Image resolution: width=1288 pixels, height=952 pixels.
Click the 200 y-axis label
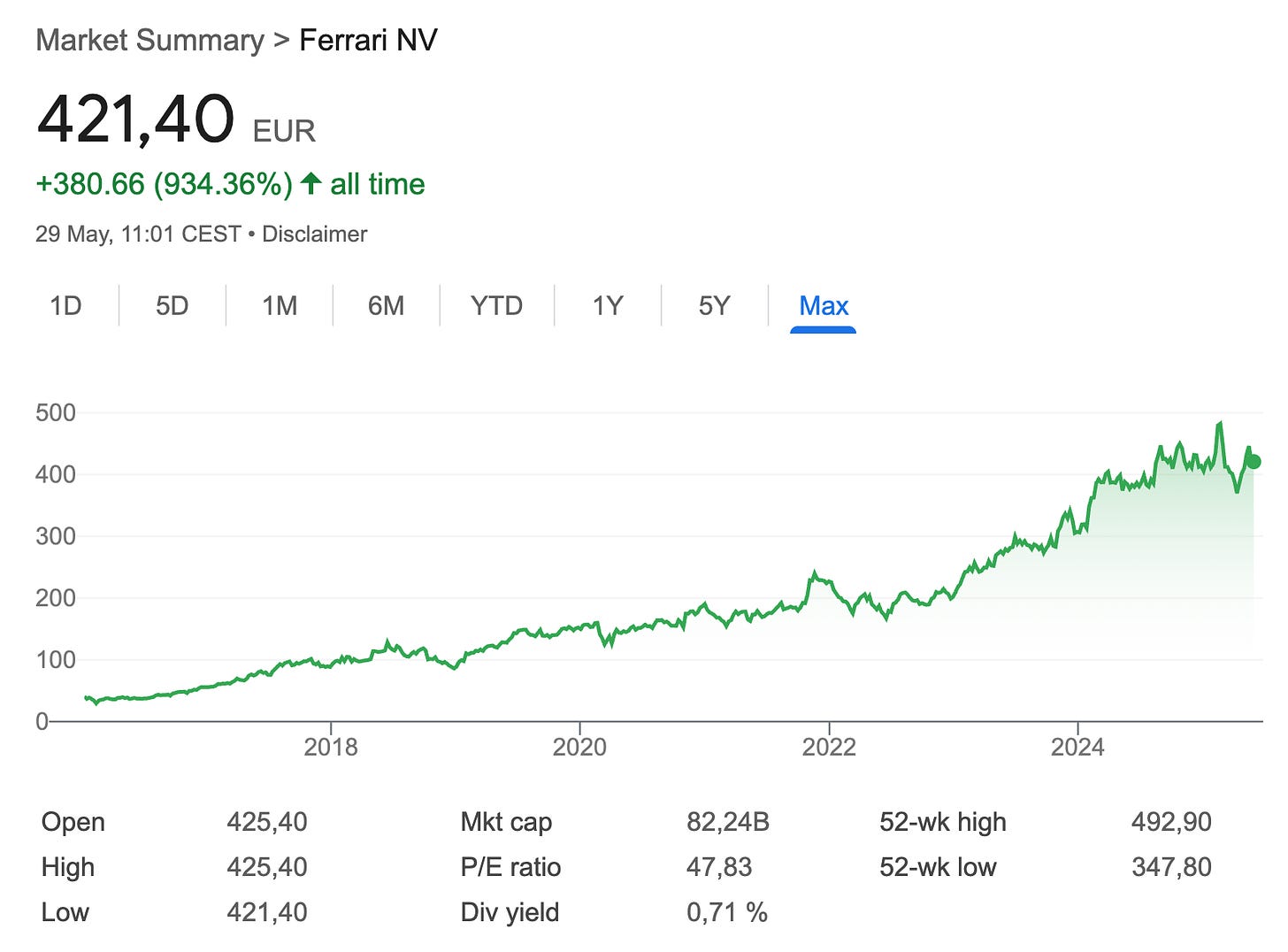point(56,598)
